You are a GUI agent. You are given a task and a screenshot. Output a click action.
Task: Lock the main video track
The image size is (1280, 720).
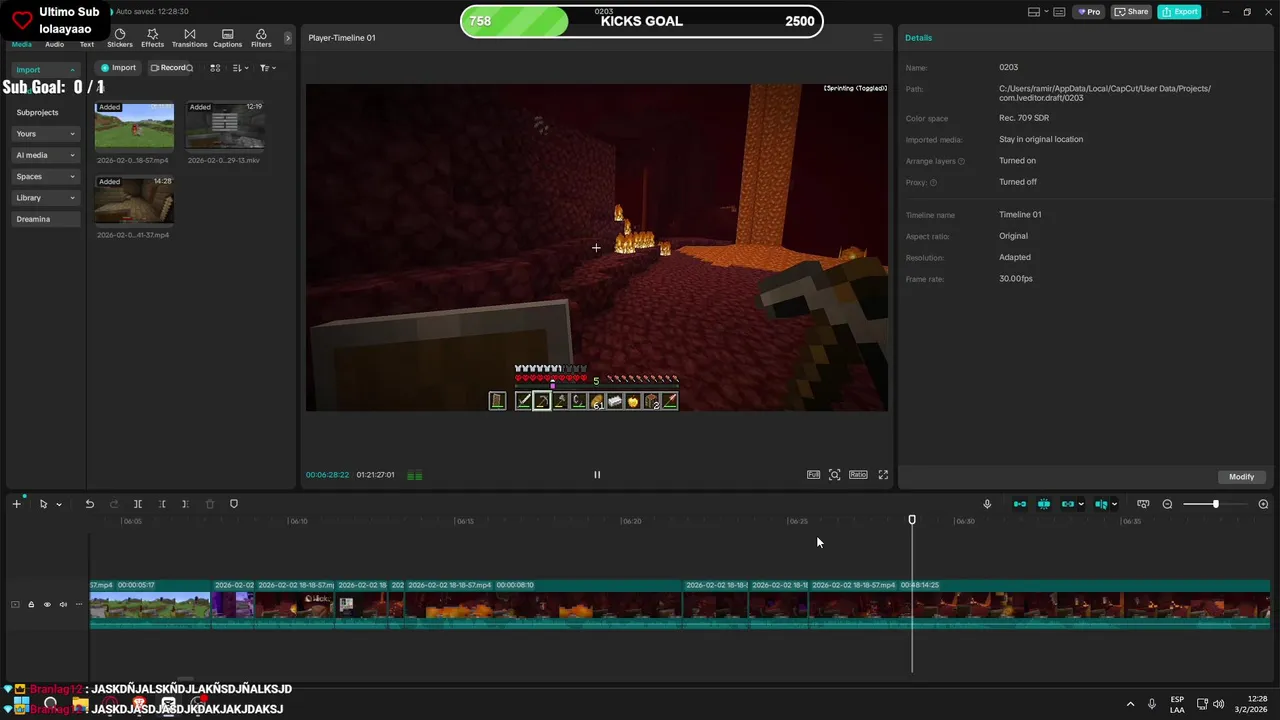(x=31, y=604)
